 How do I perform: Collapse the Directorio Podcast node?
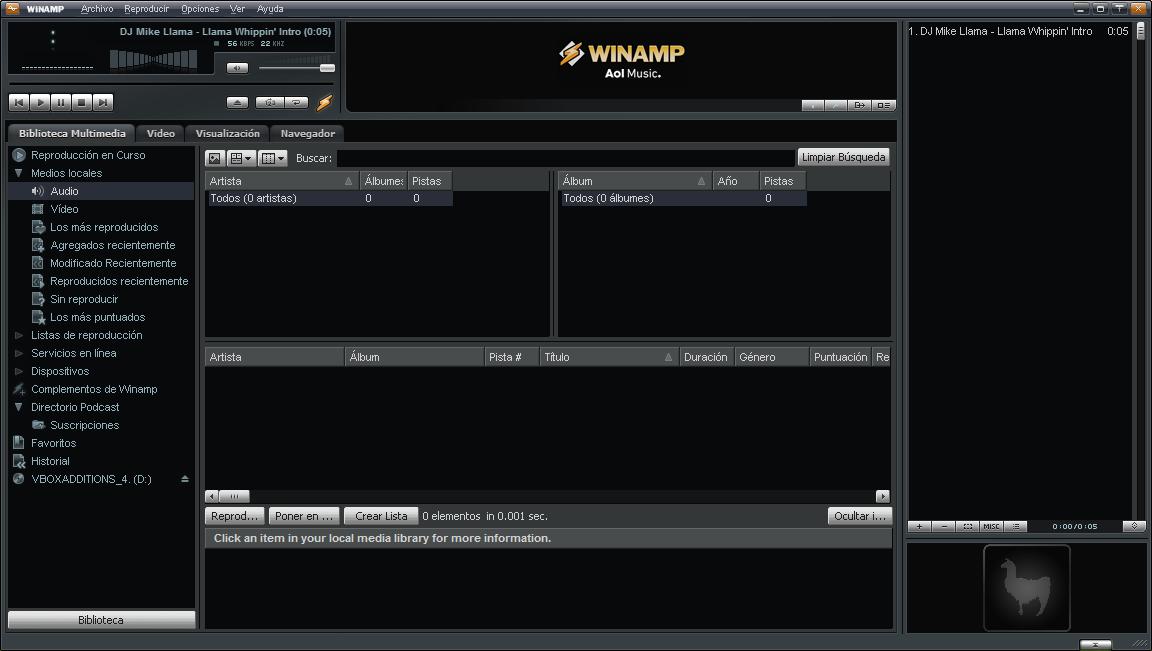pos(18,407)
